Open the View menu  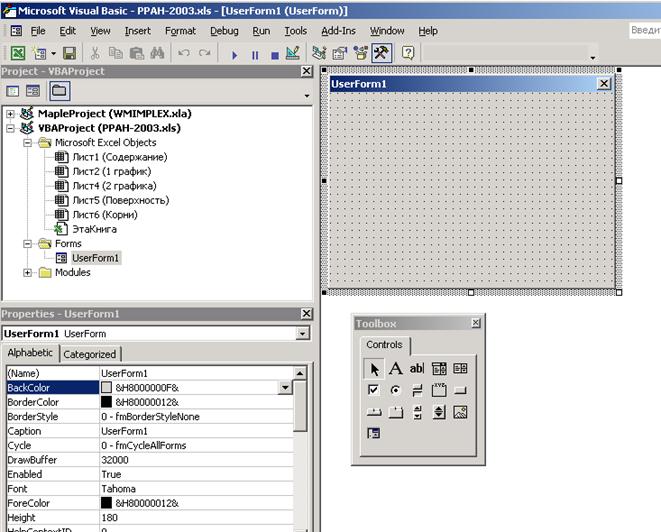(x=100, y=31)
